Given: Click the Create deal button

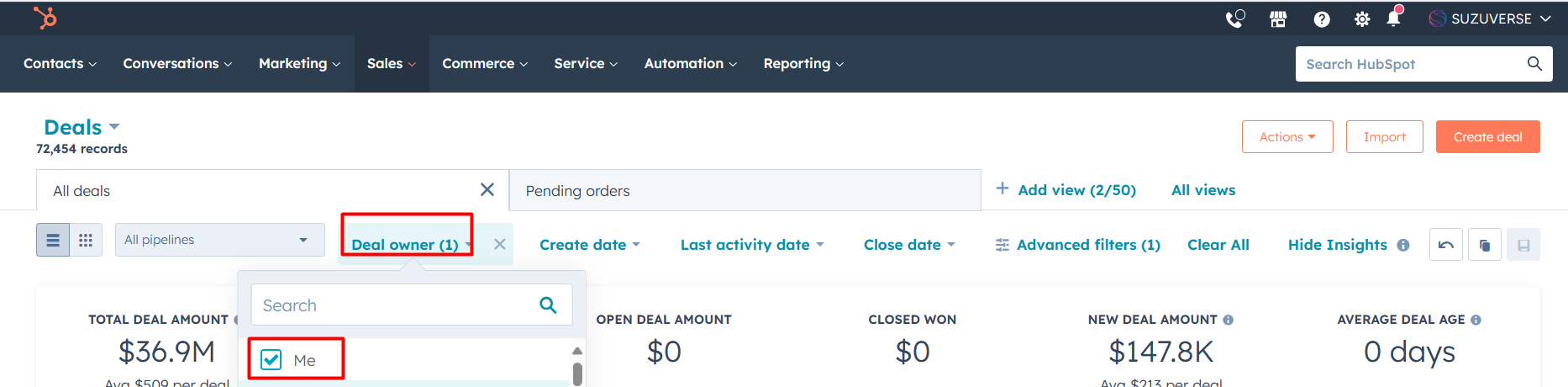Looking at the screenshot, I should click(1487, 137).
